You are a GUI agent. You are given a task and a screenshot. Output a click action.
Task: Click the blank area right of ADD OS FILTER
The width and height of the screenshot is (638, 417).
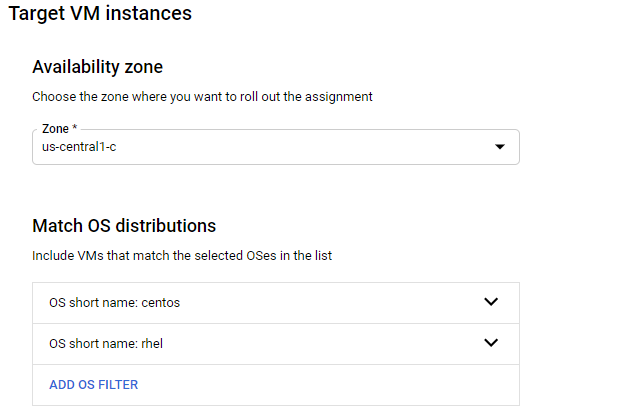[x=330, y=384]
